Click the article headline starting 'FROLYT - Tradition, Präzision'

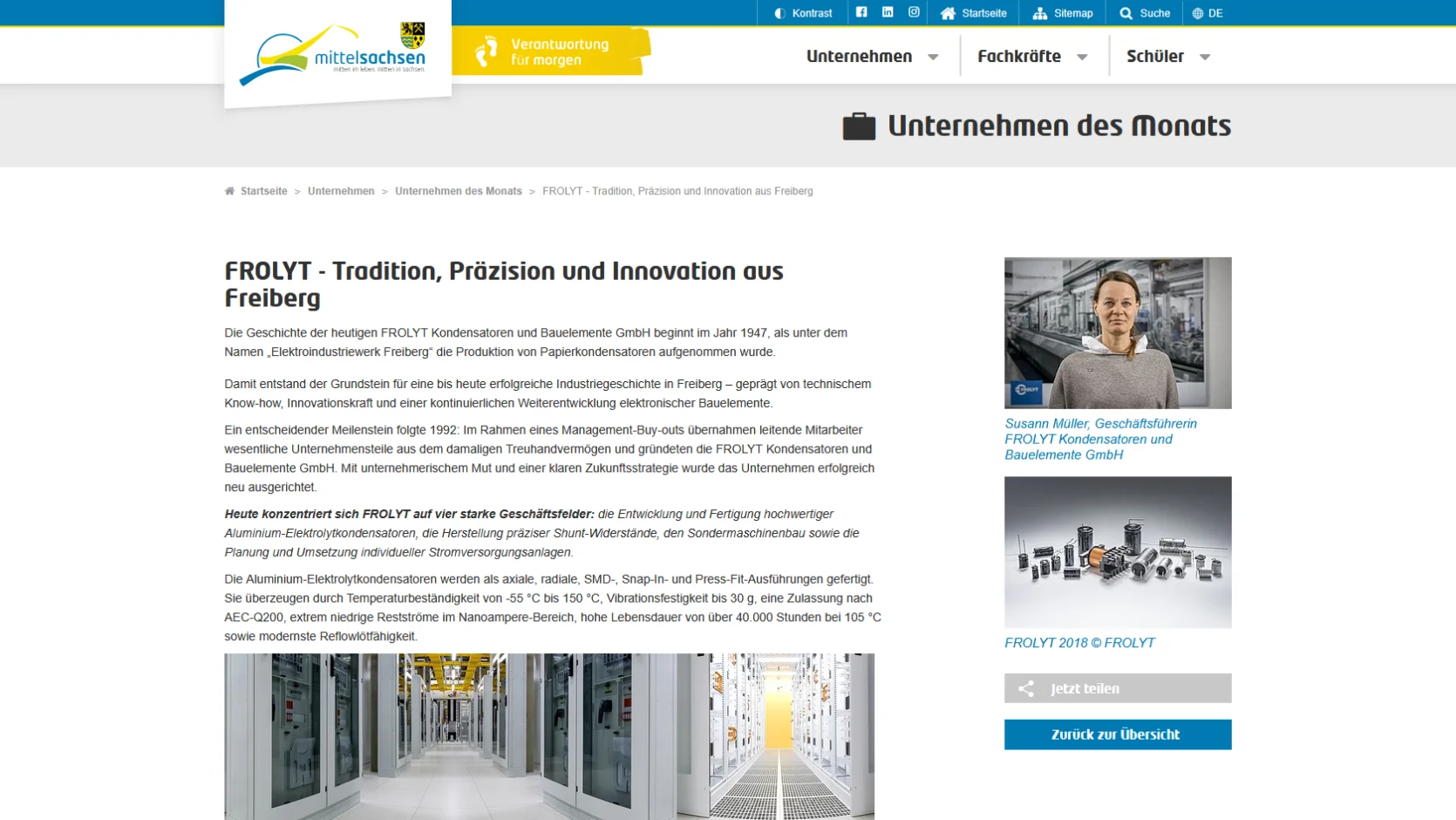(x=504, y=284)
